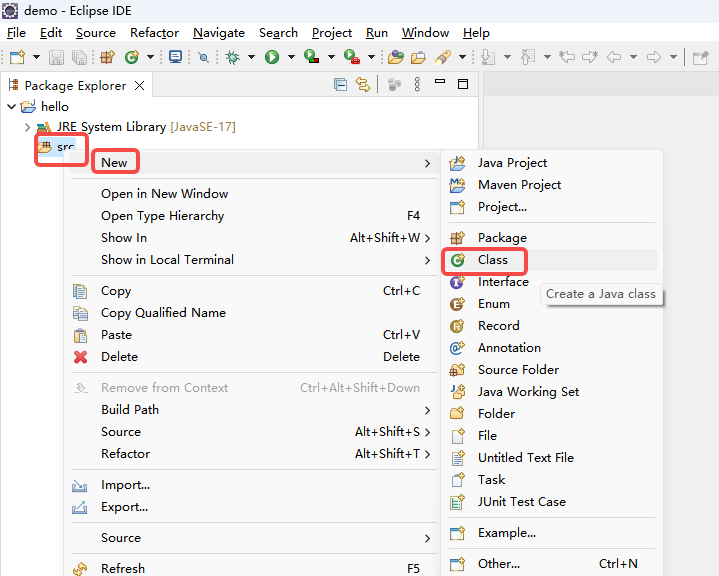Select Java Working Set submenu entry
The image size is (719, 576).
[x=551, y=392]
